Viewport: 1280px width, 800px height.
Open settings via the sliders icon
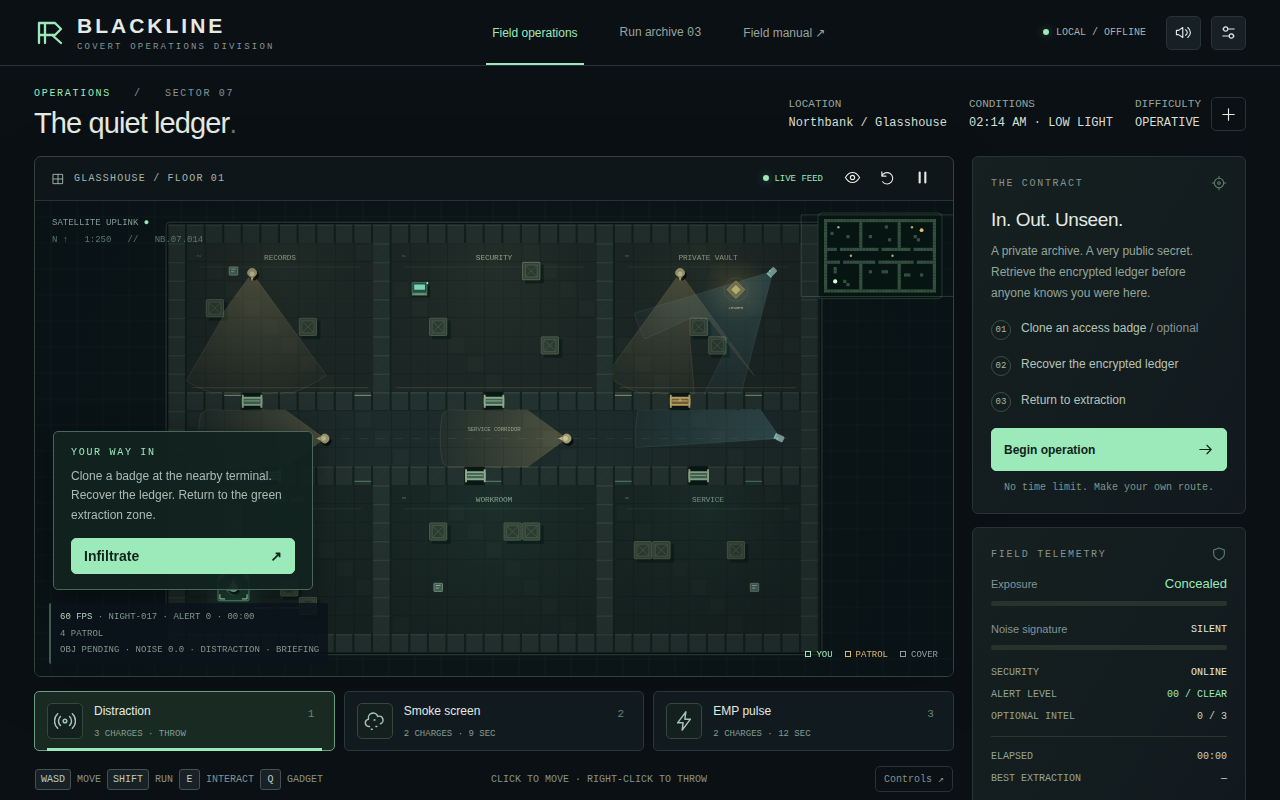click(1228, 33)
